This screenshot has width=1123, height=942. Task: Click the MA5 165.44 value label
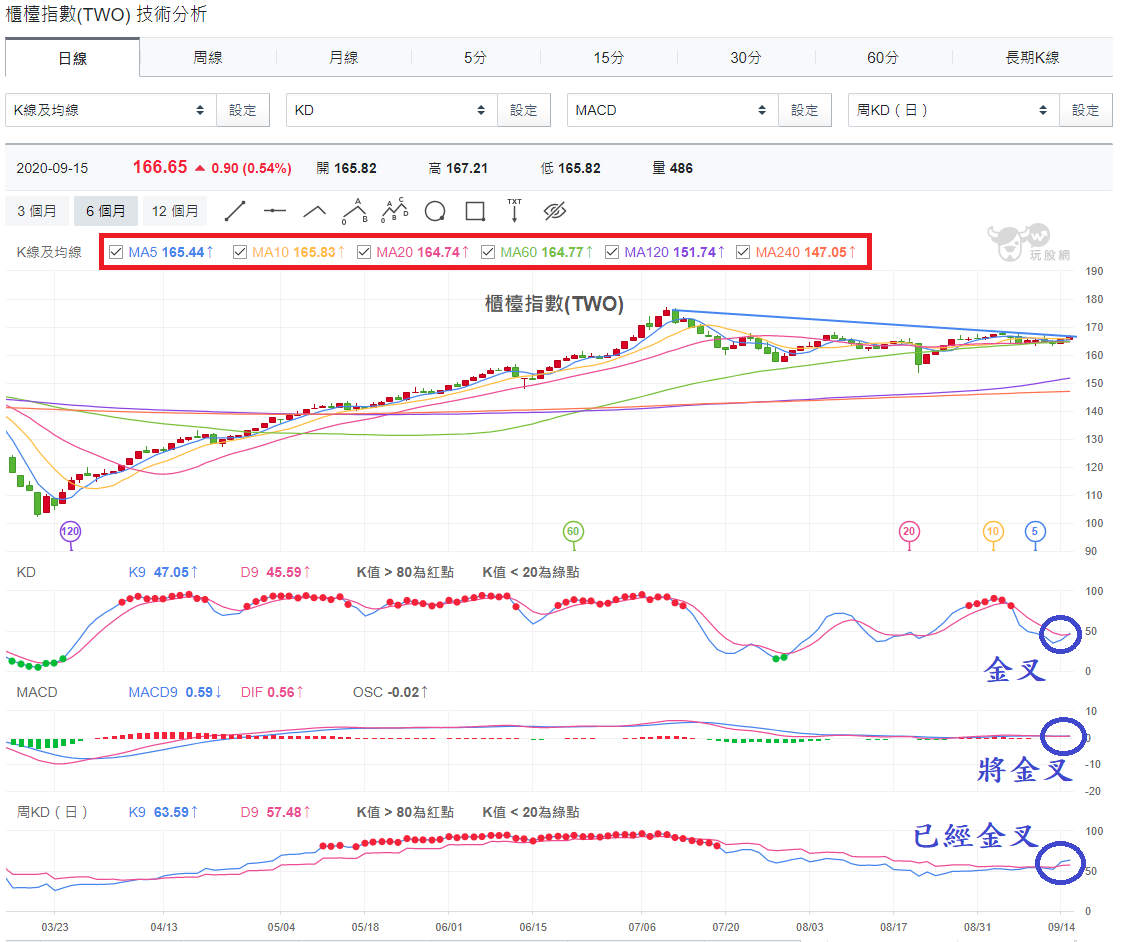point(171,252)
